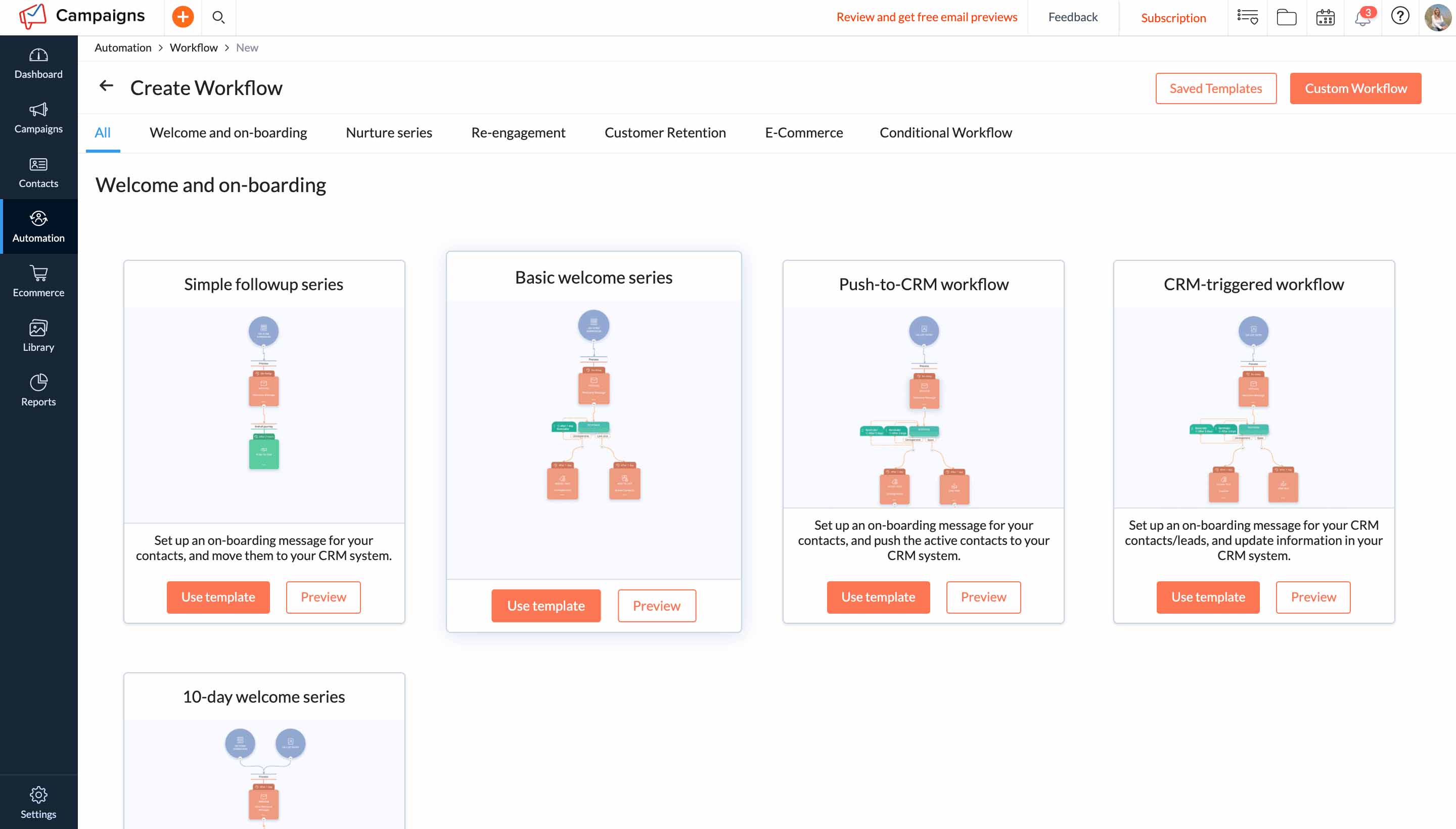The image size is (1456, 829).
Task: Preview the Push-to-CRM workflow
Action: click(x=984, y=597)
